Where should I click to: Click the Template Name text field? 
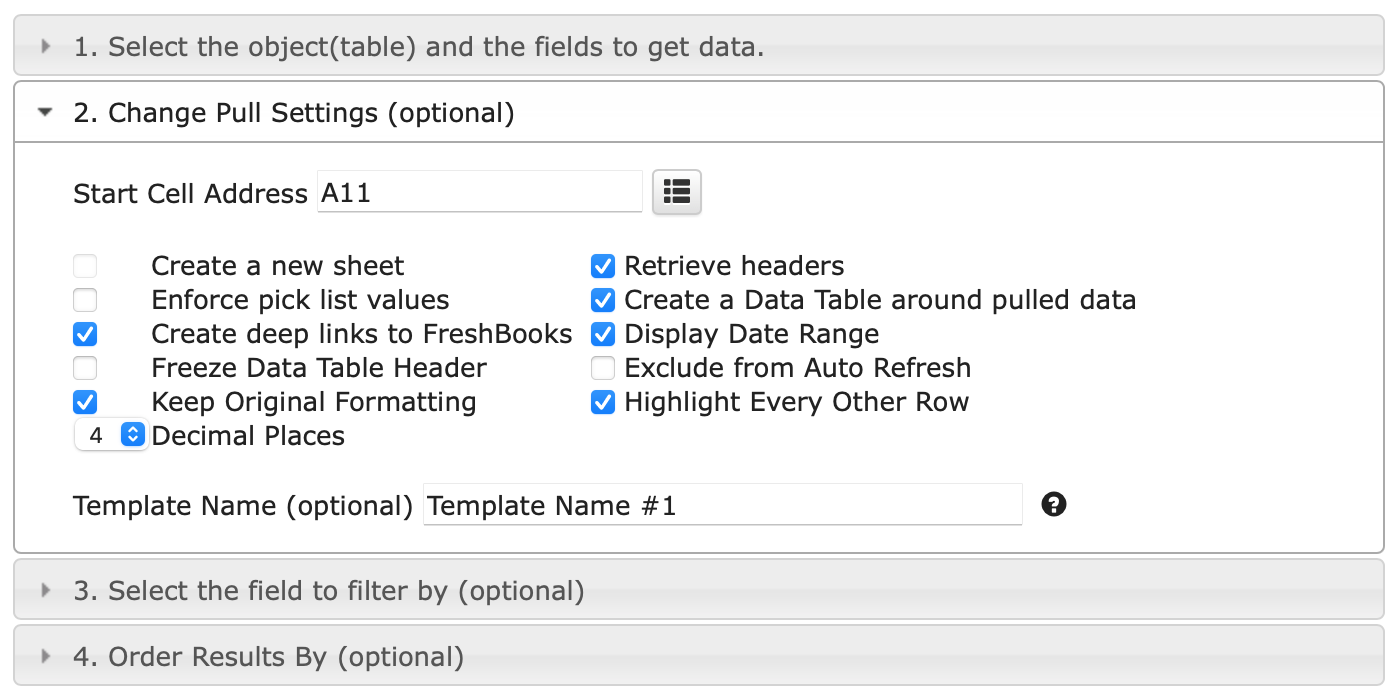click(722, 505)
